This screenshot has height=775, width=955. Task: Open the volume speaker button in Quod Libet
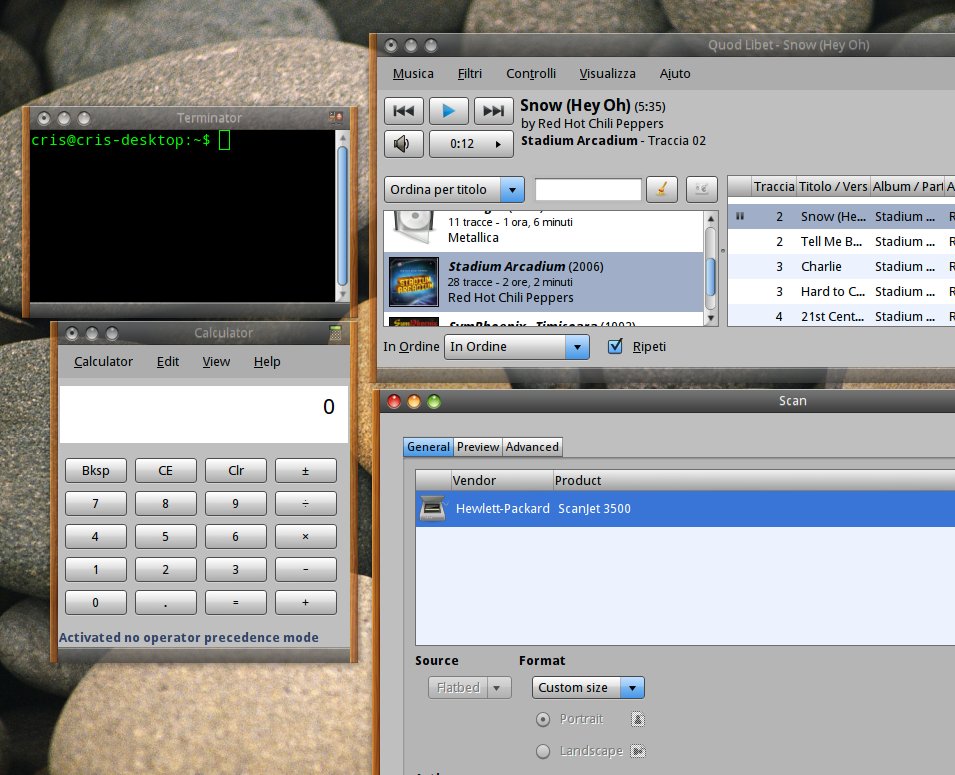tap(404, 144)
